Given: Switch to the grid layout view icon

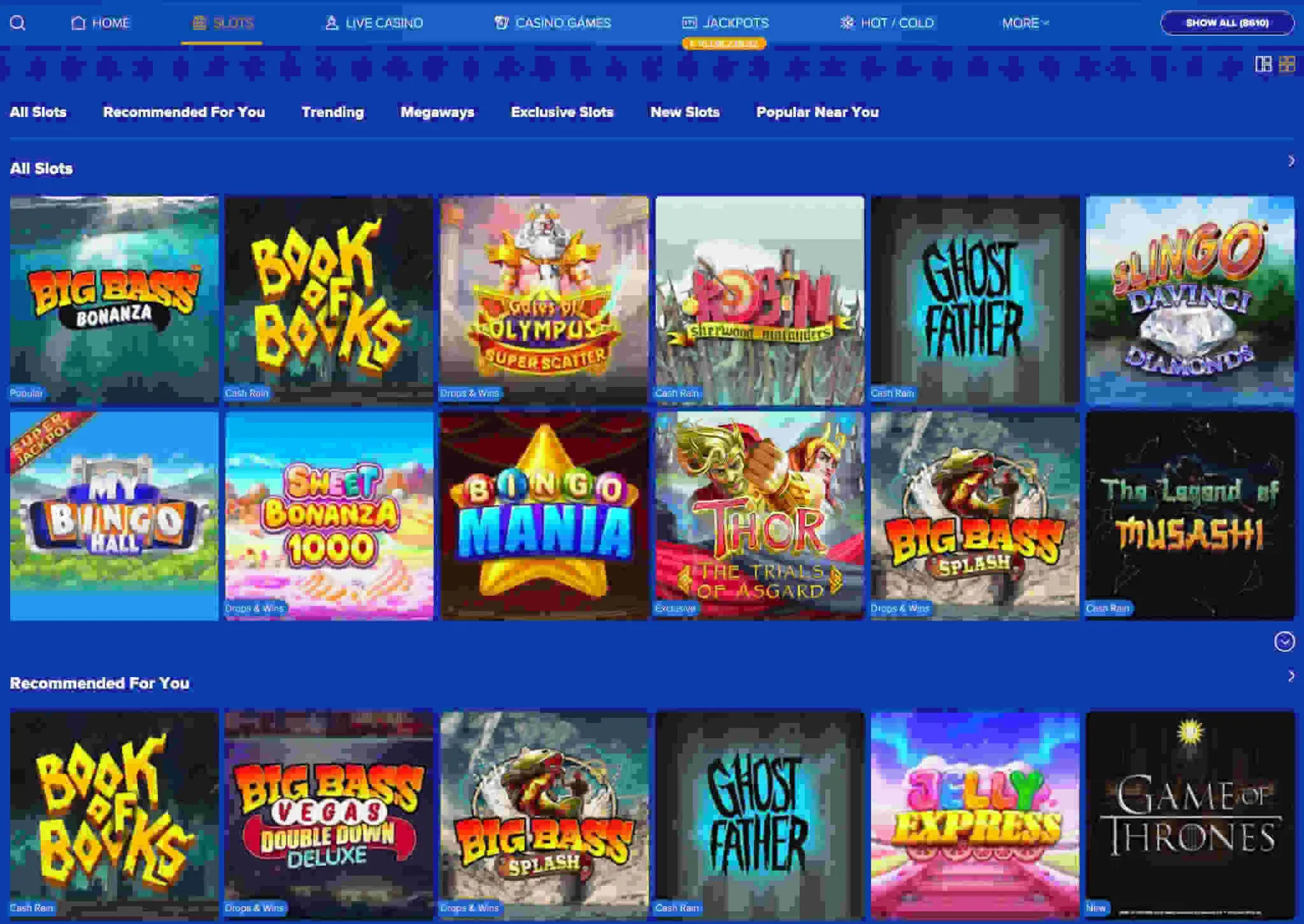Looking at the screenshot, I should (x=1287, y=64).
